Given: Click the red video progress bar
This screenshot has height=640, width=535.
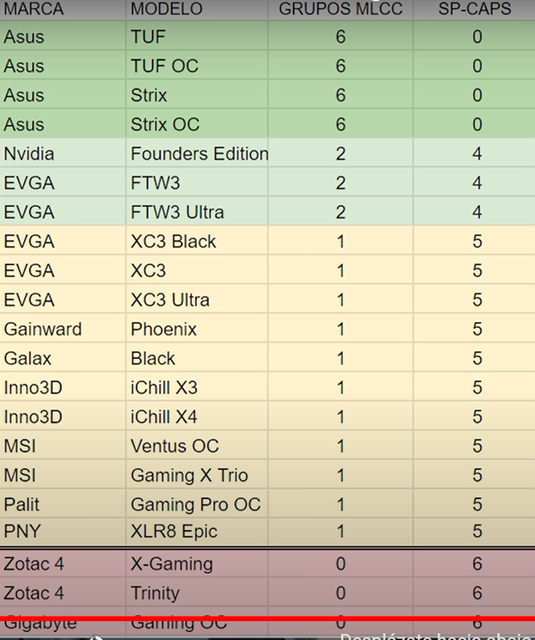Looking at the screenshot, I should point(267,619).
